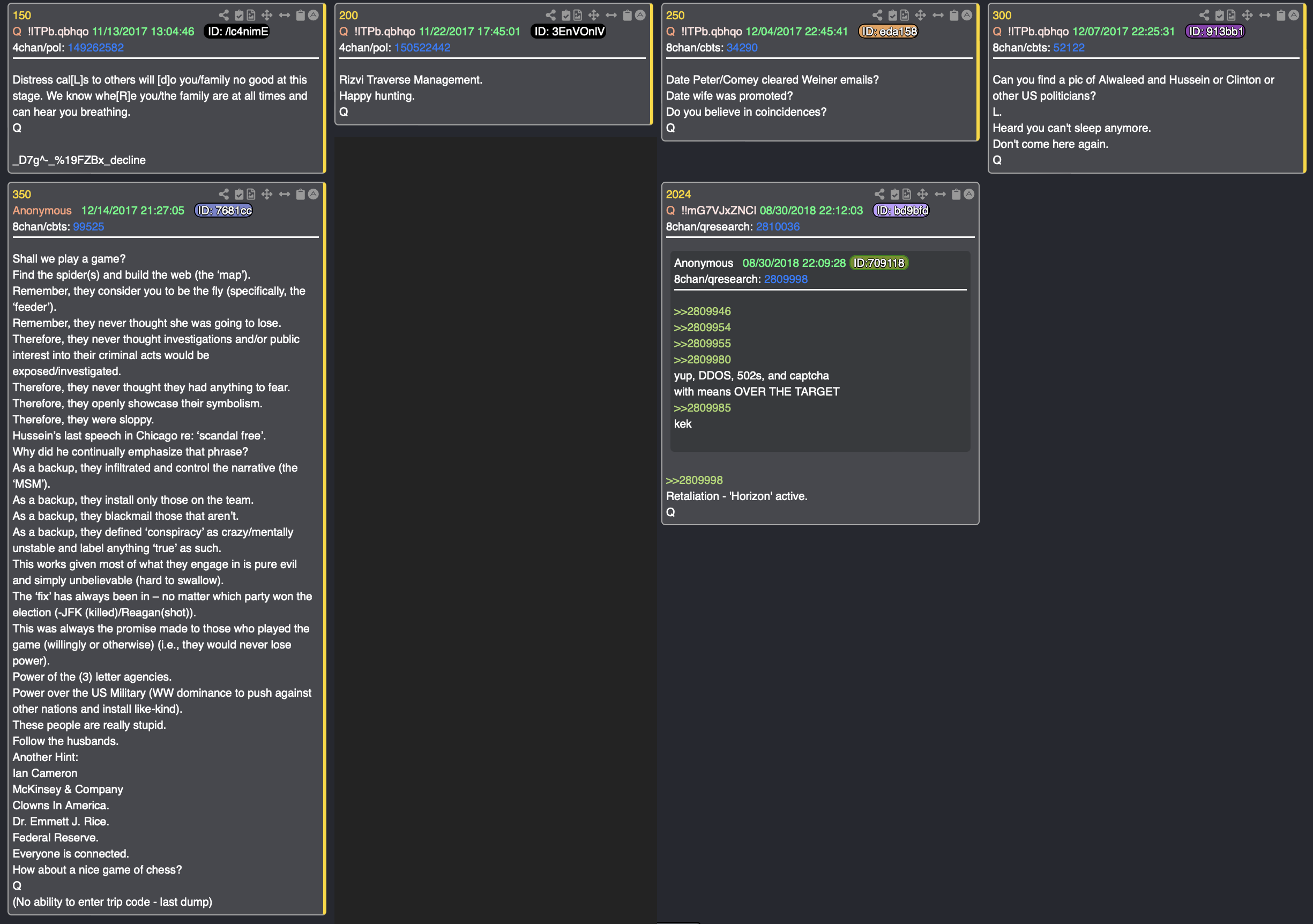The image size is (1313, 924).
Task: Click the yellow post number 2024
Action: coord(678,195)
